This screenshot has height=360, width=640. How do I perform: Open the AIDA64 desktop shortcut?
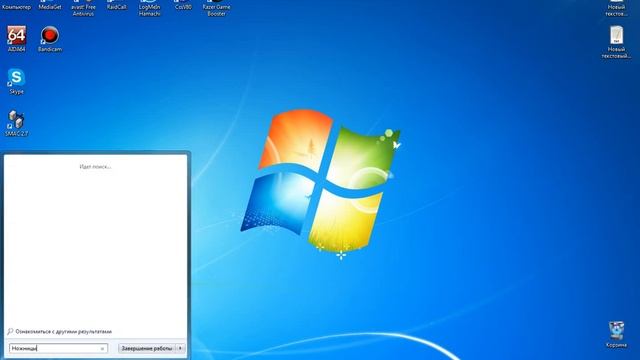[16, 39]
